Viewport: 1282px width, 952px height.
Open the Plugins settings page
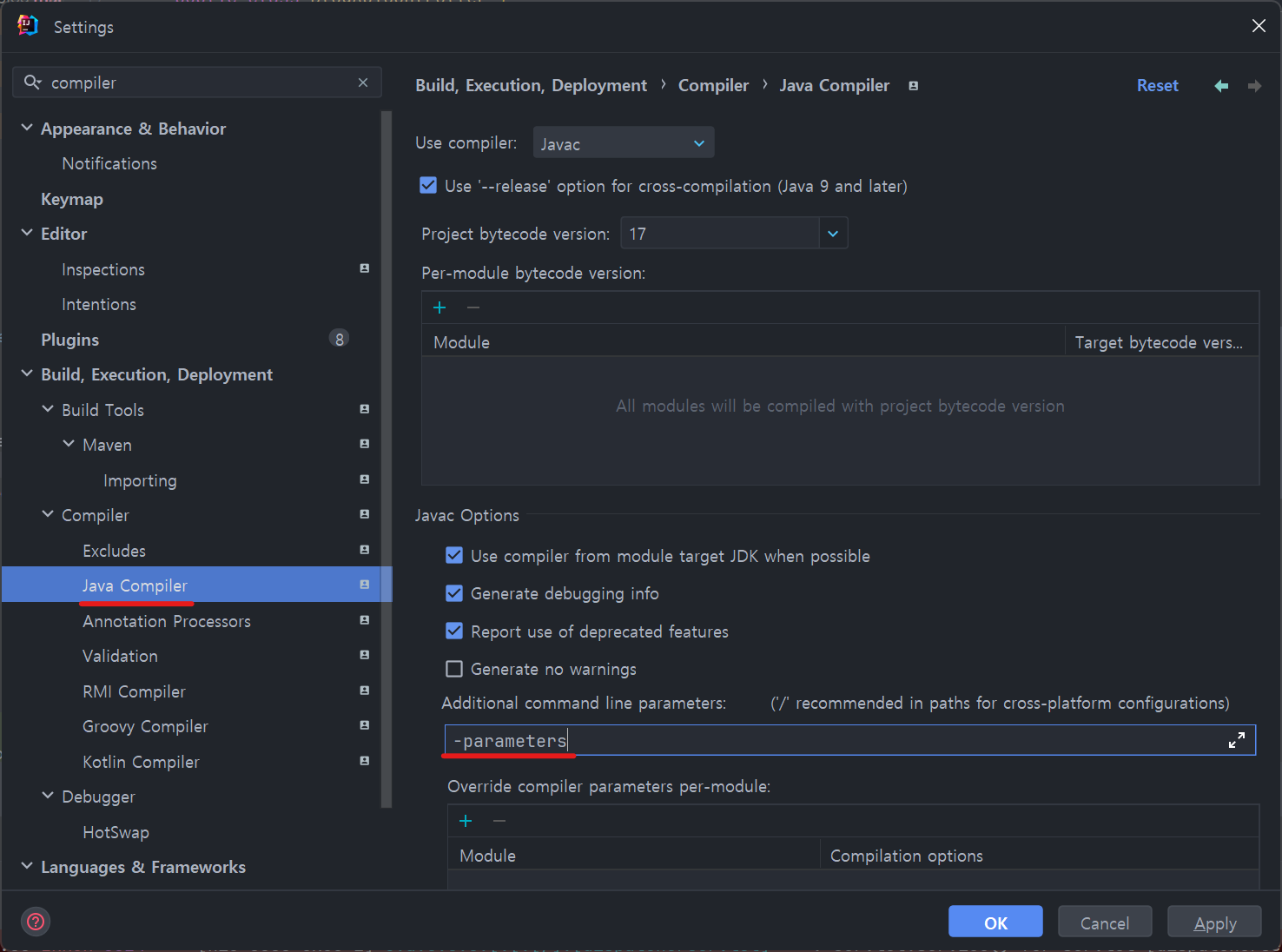[69, 340]
